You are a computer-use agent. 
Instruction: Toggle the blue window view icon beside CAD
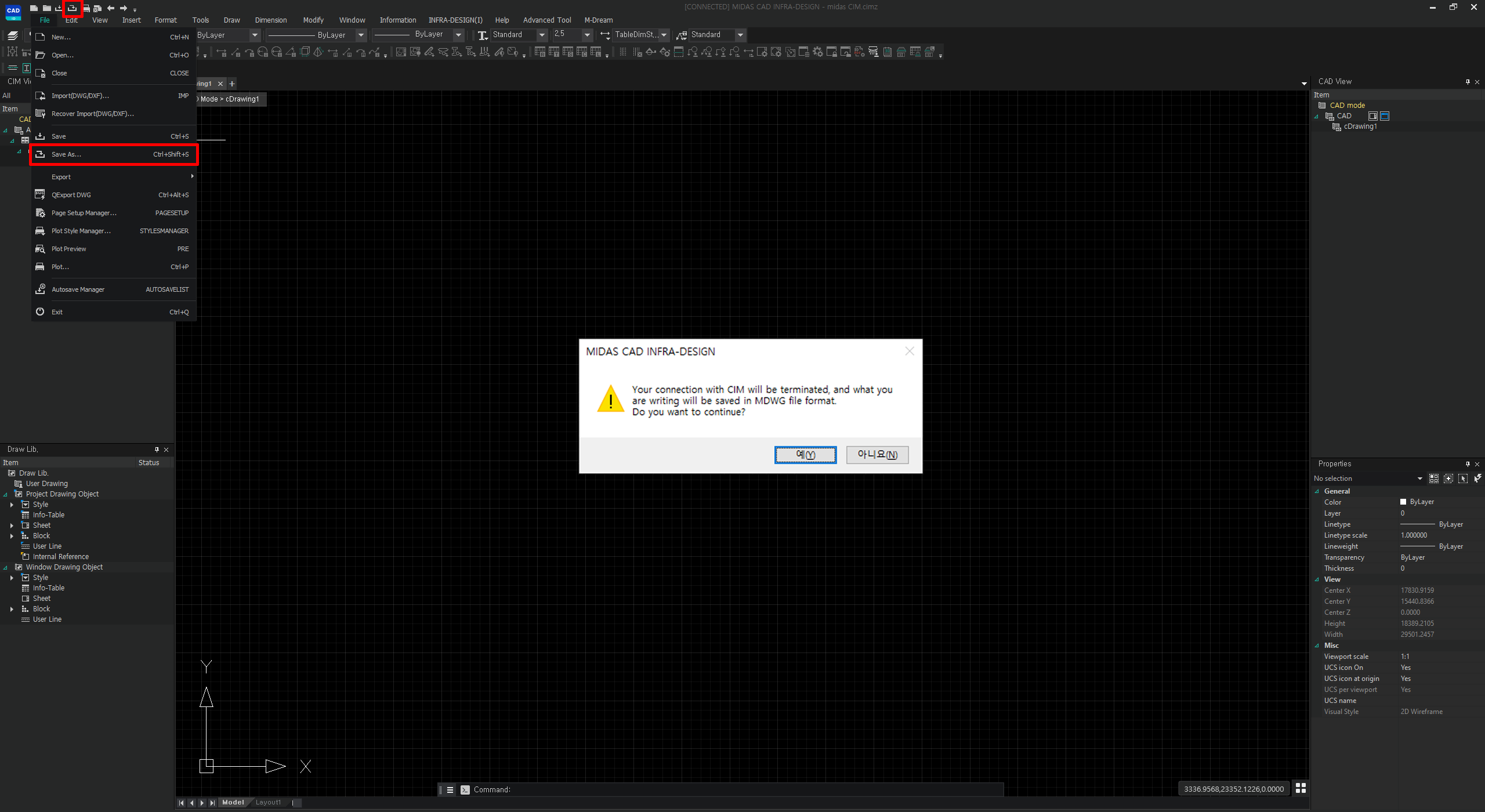(x=1385, y=116)
